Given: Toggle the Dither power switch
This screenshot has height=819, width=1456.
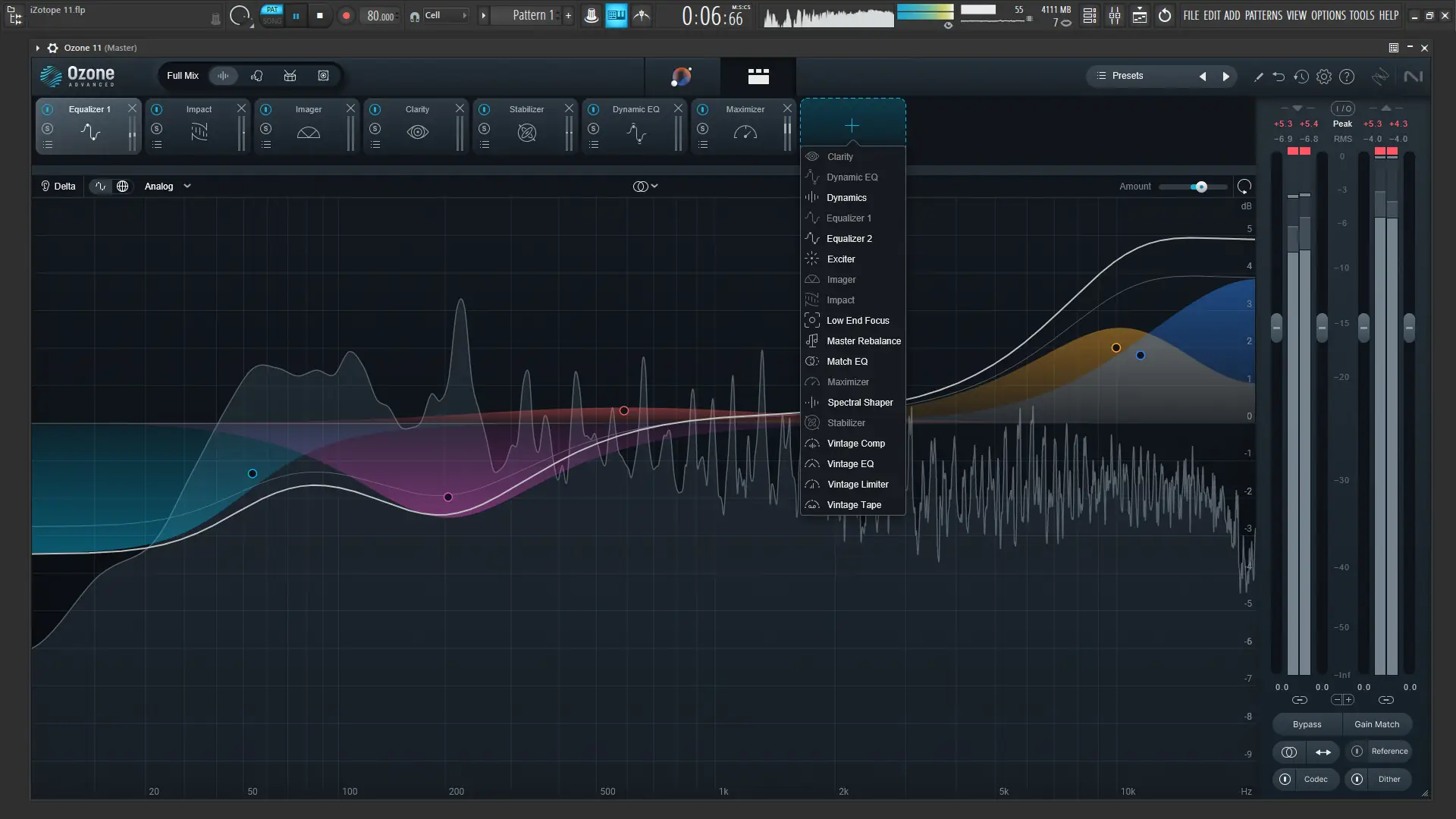Looking at the screenshot, I should tap(1357, 779).
